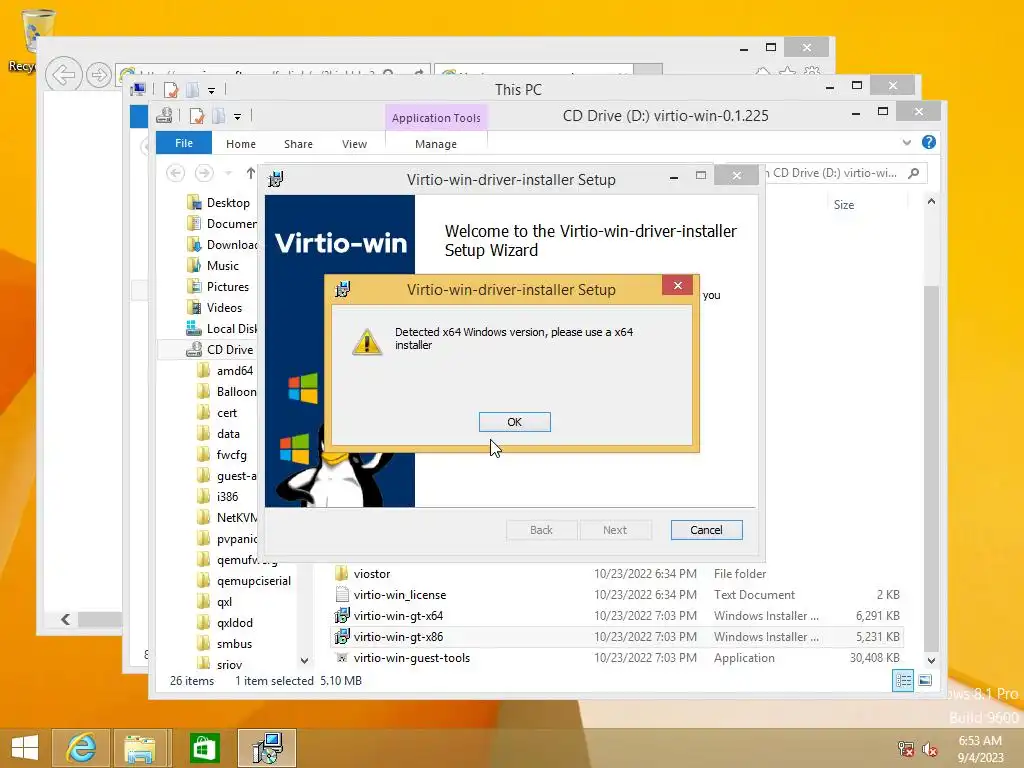
Task: Click navigation pane scroll down arrow
Action: (x=304, y=661)
